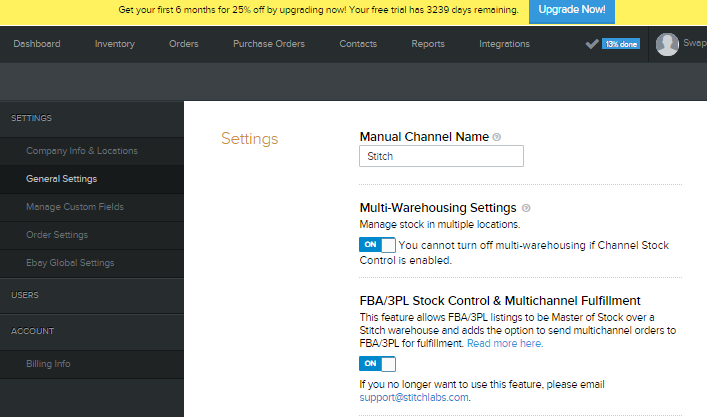
Task: Open the user avatar profile menu
Action: 667,44
